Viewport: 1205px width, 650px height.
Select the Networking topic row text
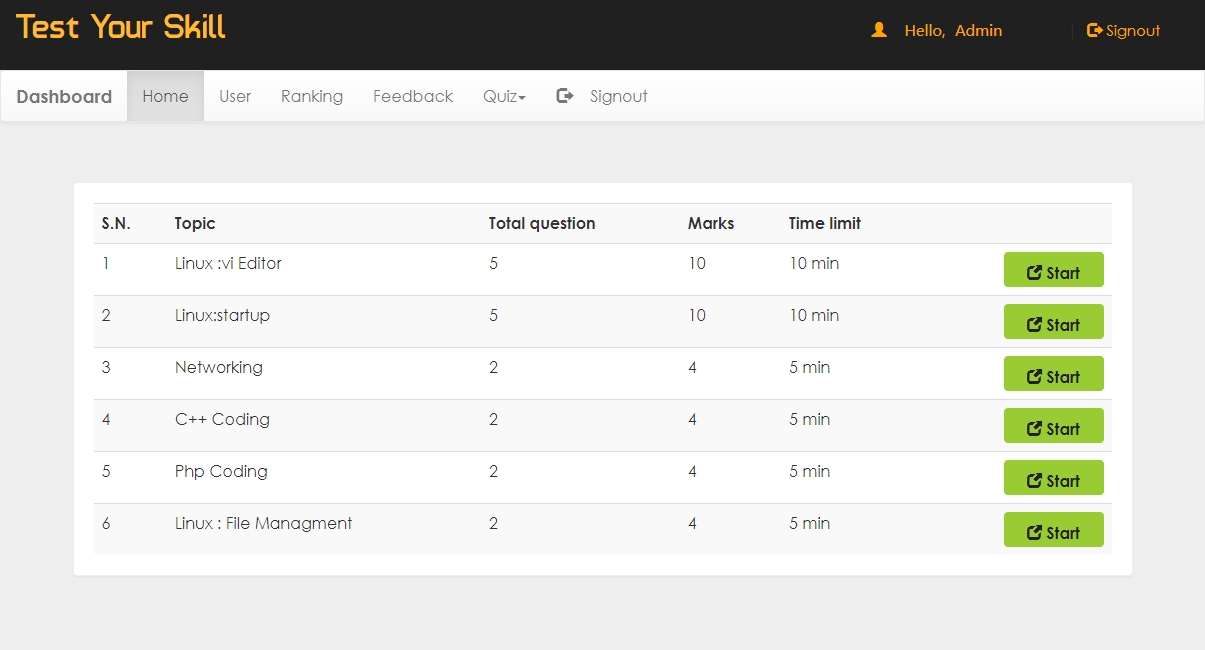point(219,367)
